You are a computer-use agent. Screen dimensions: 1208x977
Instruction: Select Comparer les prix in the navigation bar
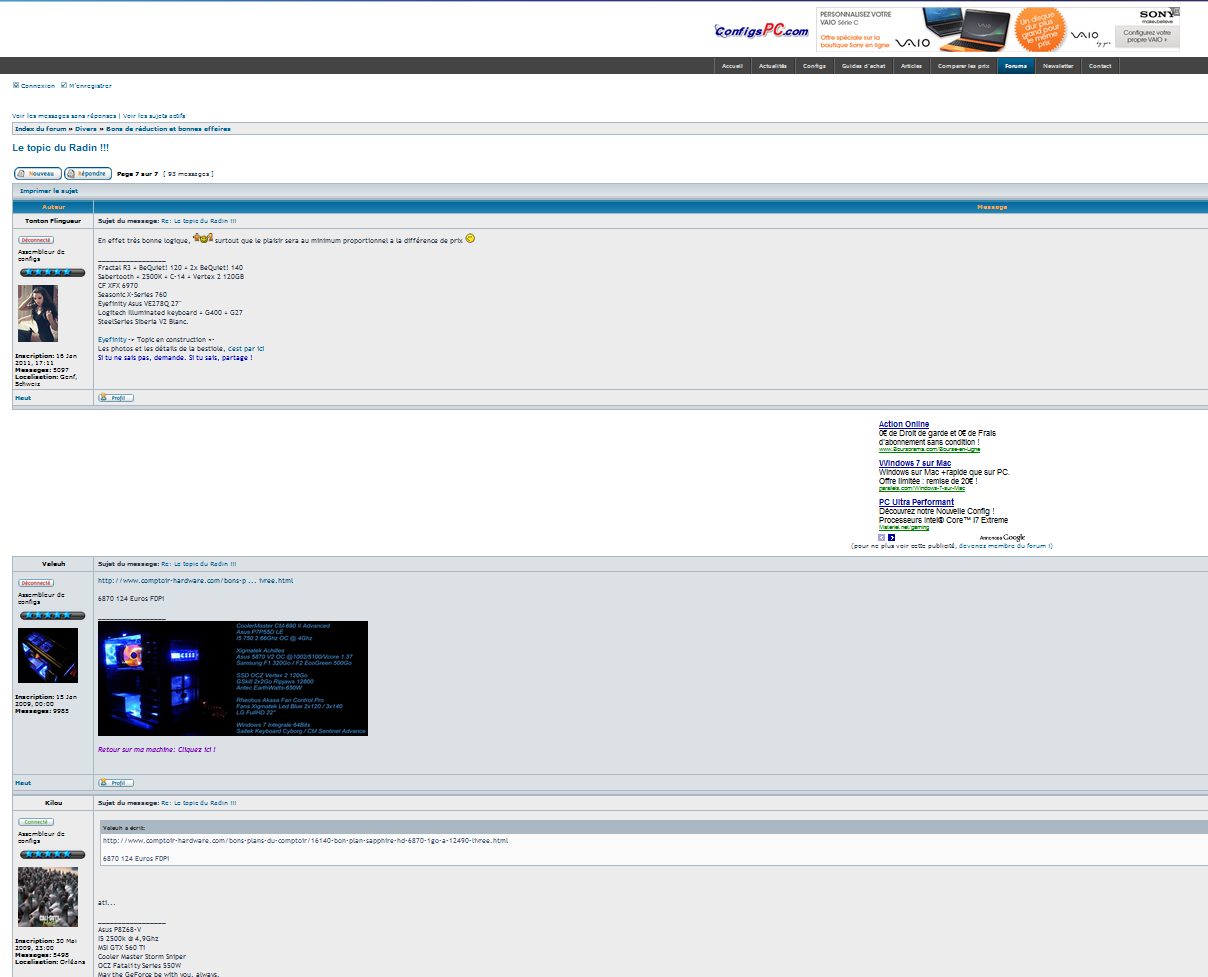click(x=963, y=66)
